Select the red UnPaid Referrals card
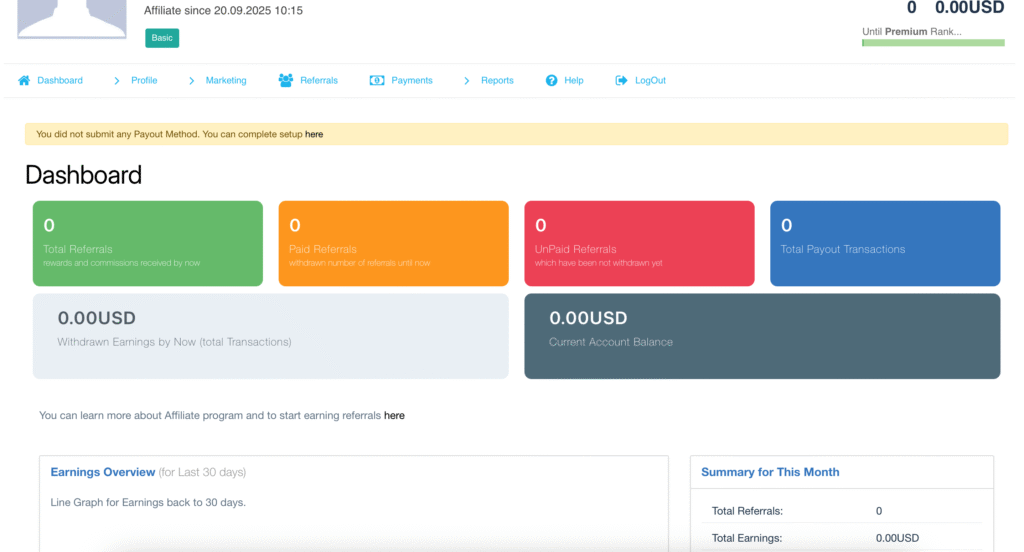Image resolution: width=1024 pixels, height=552 pixels. coord(639,243)
